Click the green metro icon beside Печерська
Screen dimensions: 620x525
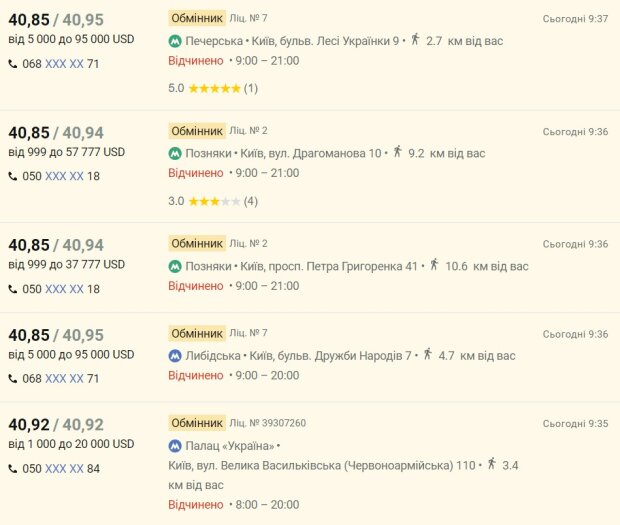[x=175, y=41]
